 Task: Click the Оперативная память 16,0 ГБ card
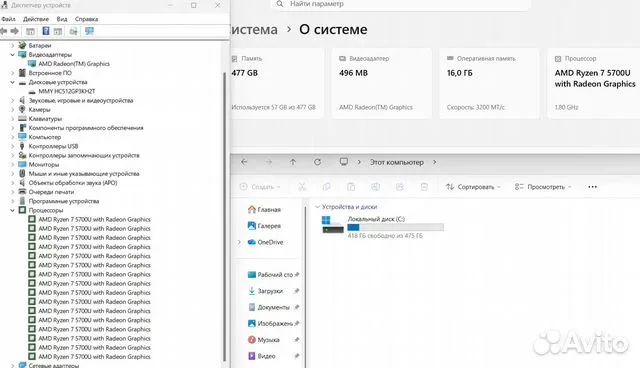click(489, 83)
